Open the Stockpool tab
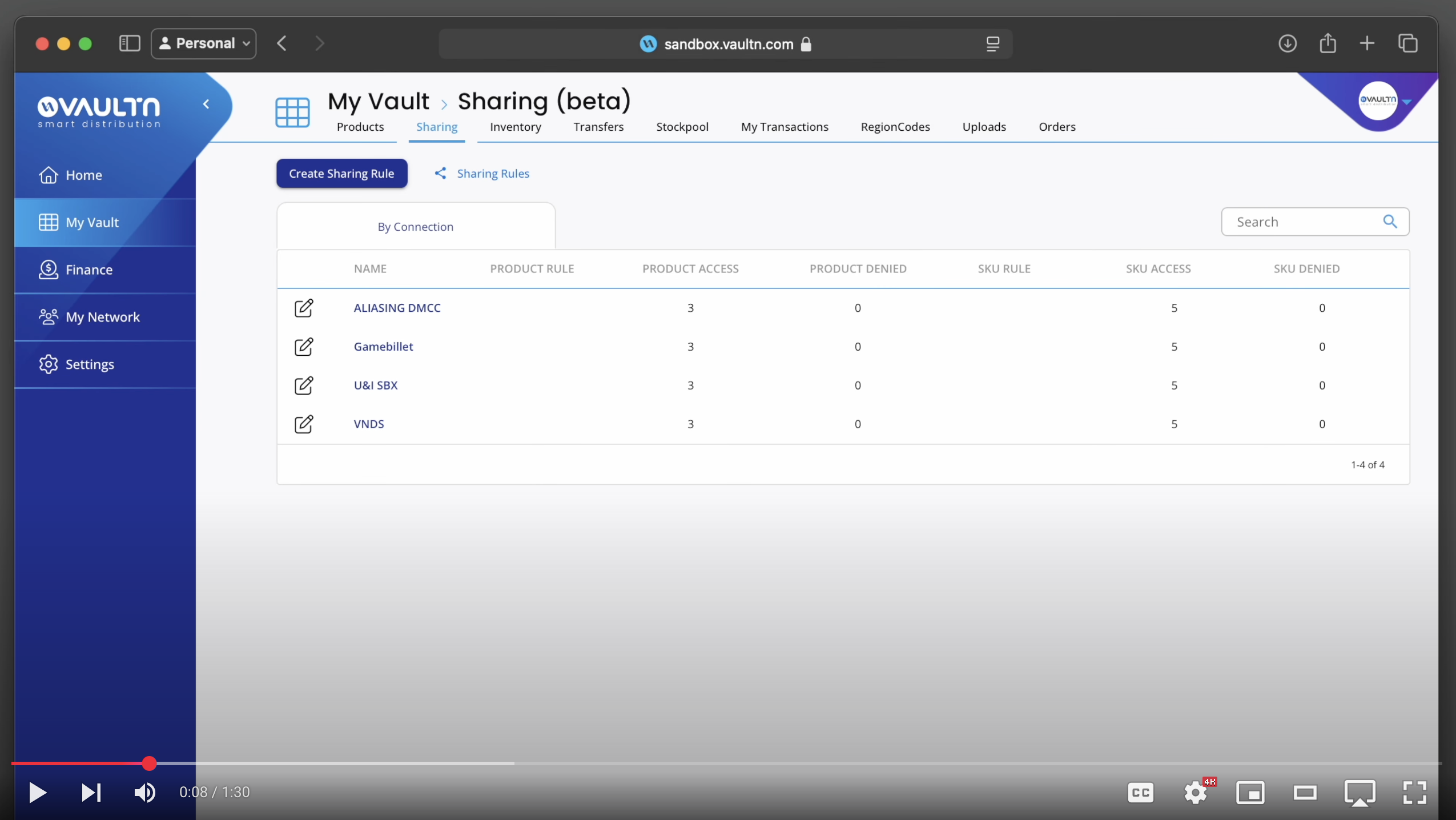 tap(682, 127)
